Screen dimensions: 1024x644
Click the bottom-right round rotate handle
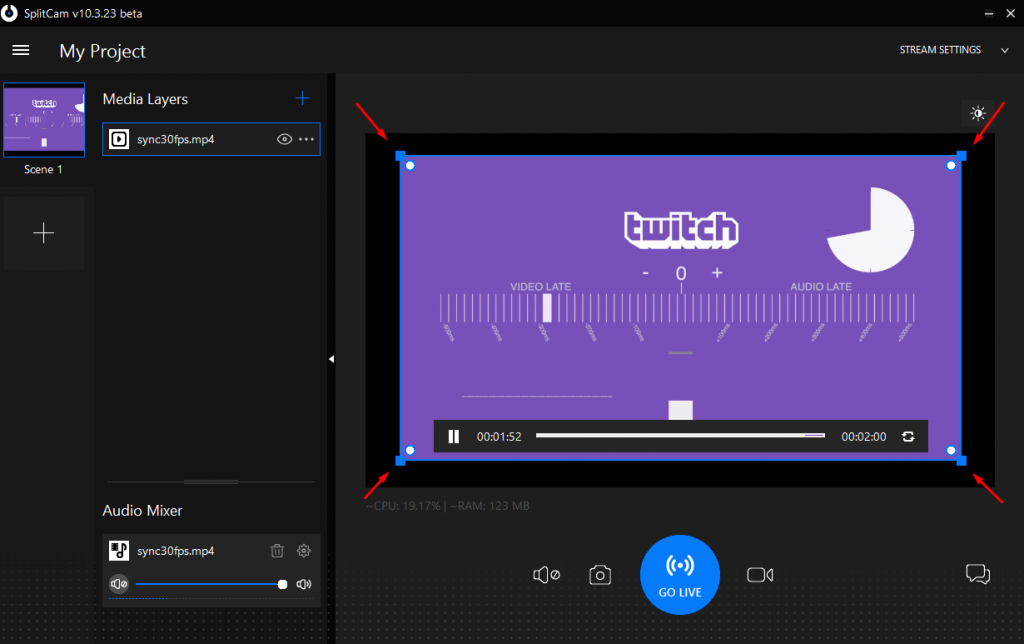click(951, 450)
